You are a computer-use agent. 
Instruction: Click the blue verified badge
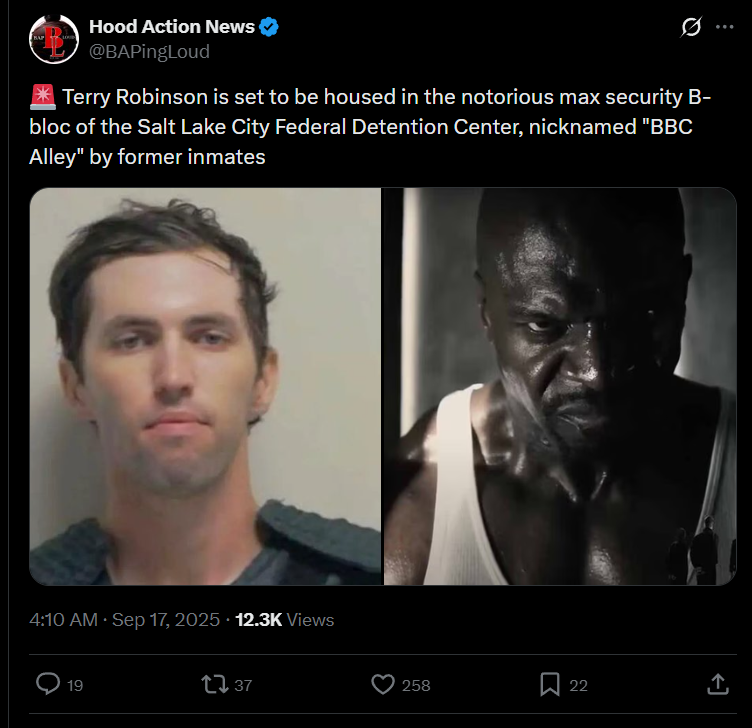click(x=270, y=27)
